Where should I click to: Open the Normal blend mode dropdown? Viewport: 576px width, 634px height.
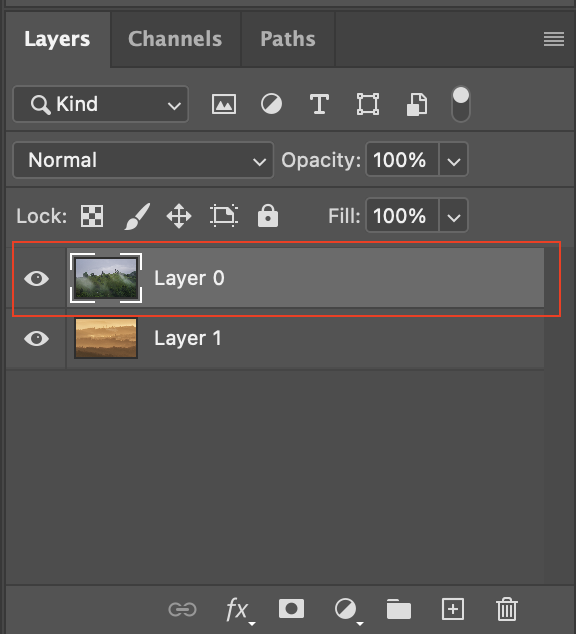click(x=143, y=160)
